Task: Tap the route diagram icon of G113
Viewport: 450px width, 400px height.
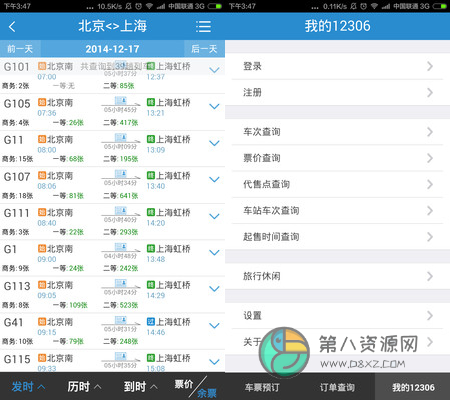Action: pyautogui.click(x=121, y=283)
